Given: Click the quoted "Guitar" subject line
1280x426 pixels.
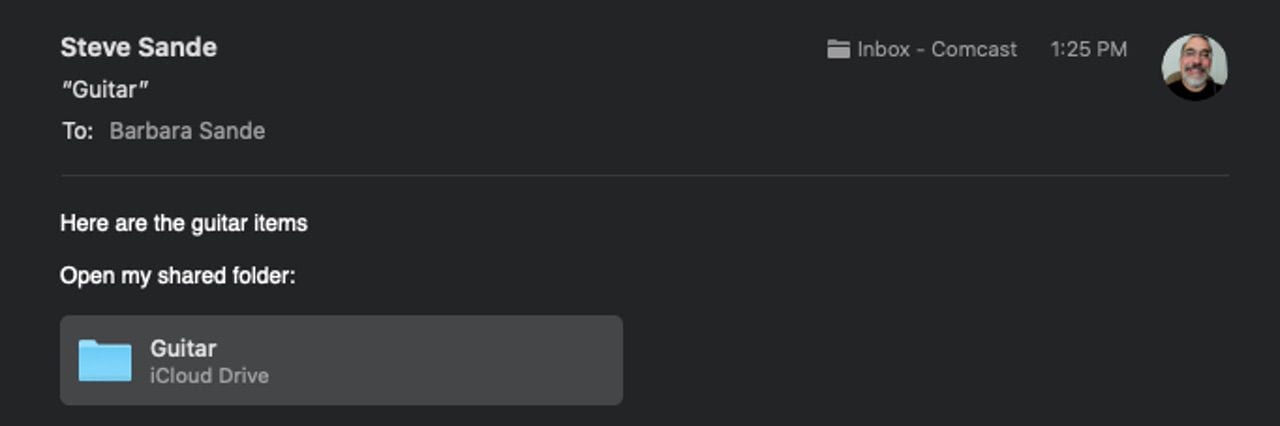Looking at the screenshot, I should click(x=105, y=89).
